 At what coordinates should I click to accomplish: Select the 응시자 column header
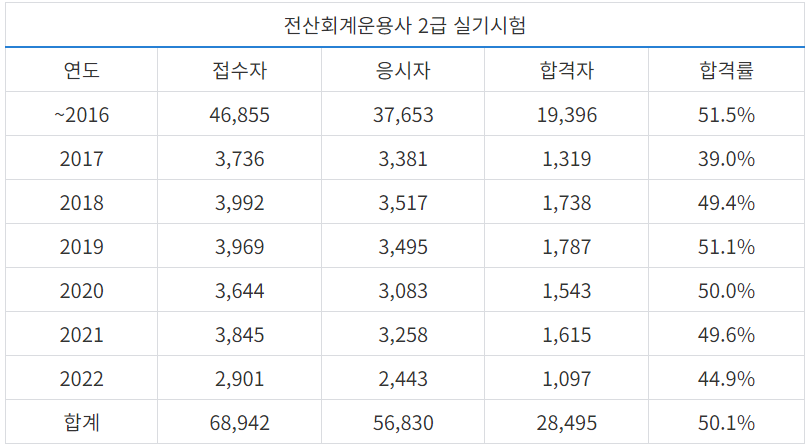(x=403, y=70)
